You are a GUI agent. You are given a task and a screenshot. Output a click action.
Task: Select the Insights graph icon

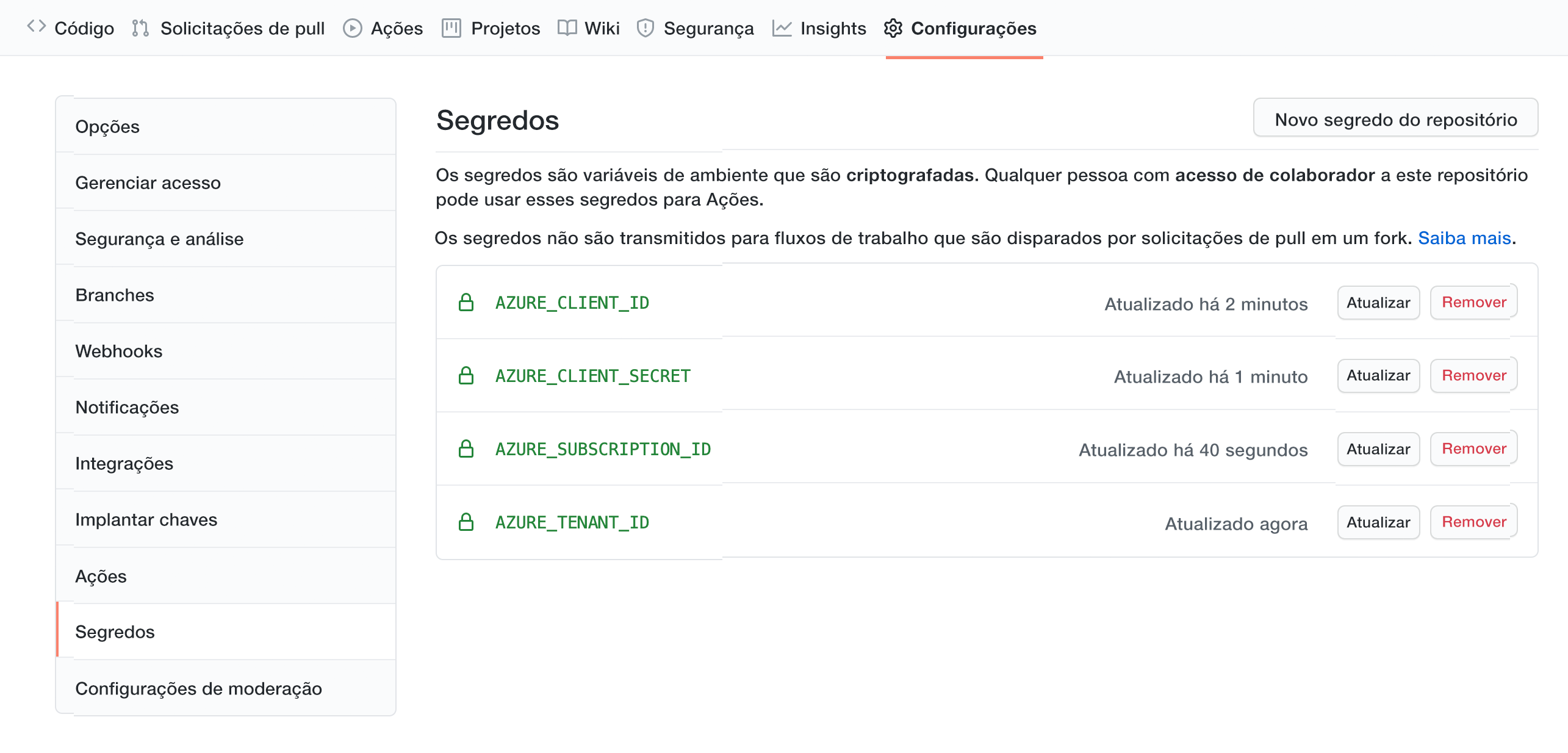pyautogui.click(x=783, y=27)
